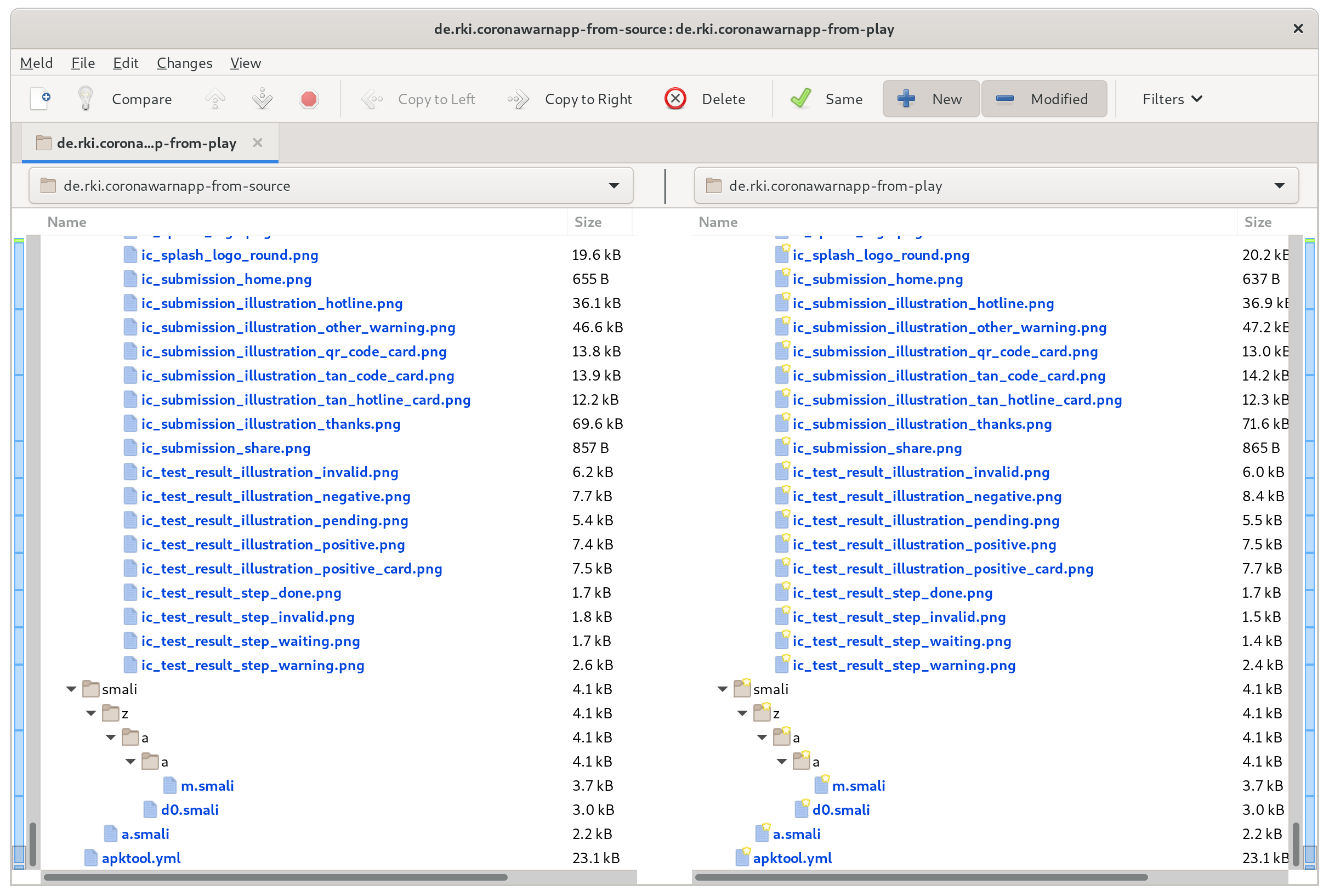Select left ic_test_result_step_invalid.png

coord(247,617)
